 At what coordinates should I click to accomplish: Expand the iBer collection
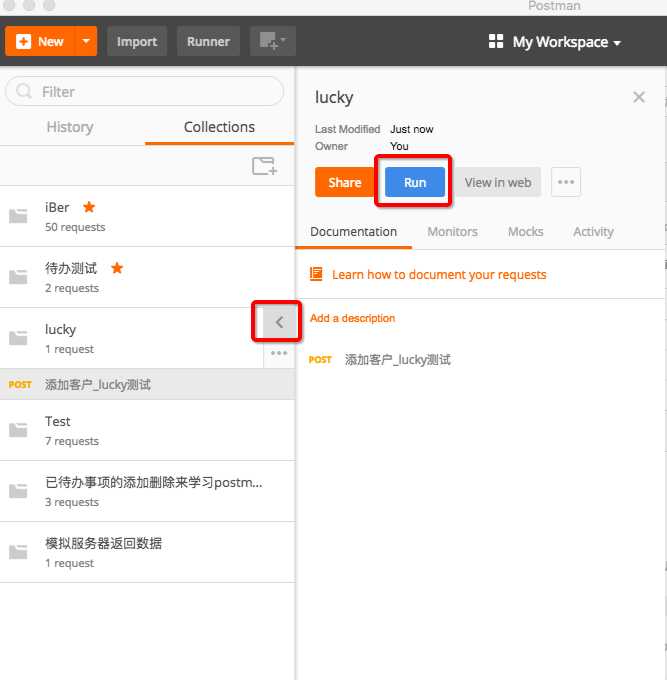coord(147,216)
